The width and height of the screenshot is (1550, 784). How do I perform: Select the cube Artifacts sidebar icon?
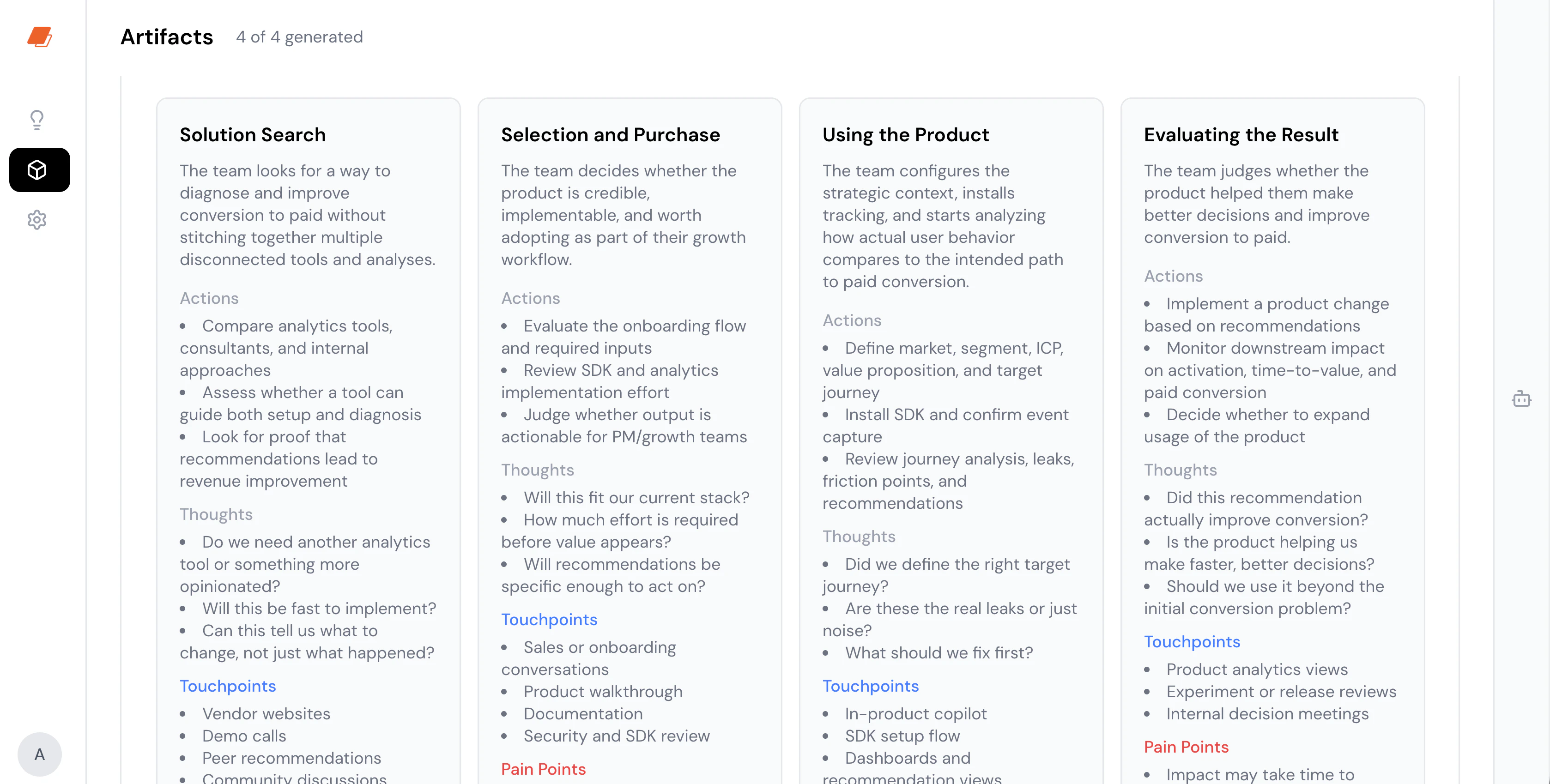(x=39, y=169)
